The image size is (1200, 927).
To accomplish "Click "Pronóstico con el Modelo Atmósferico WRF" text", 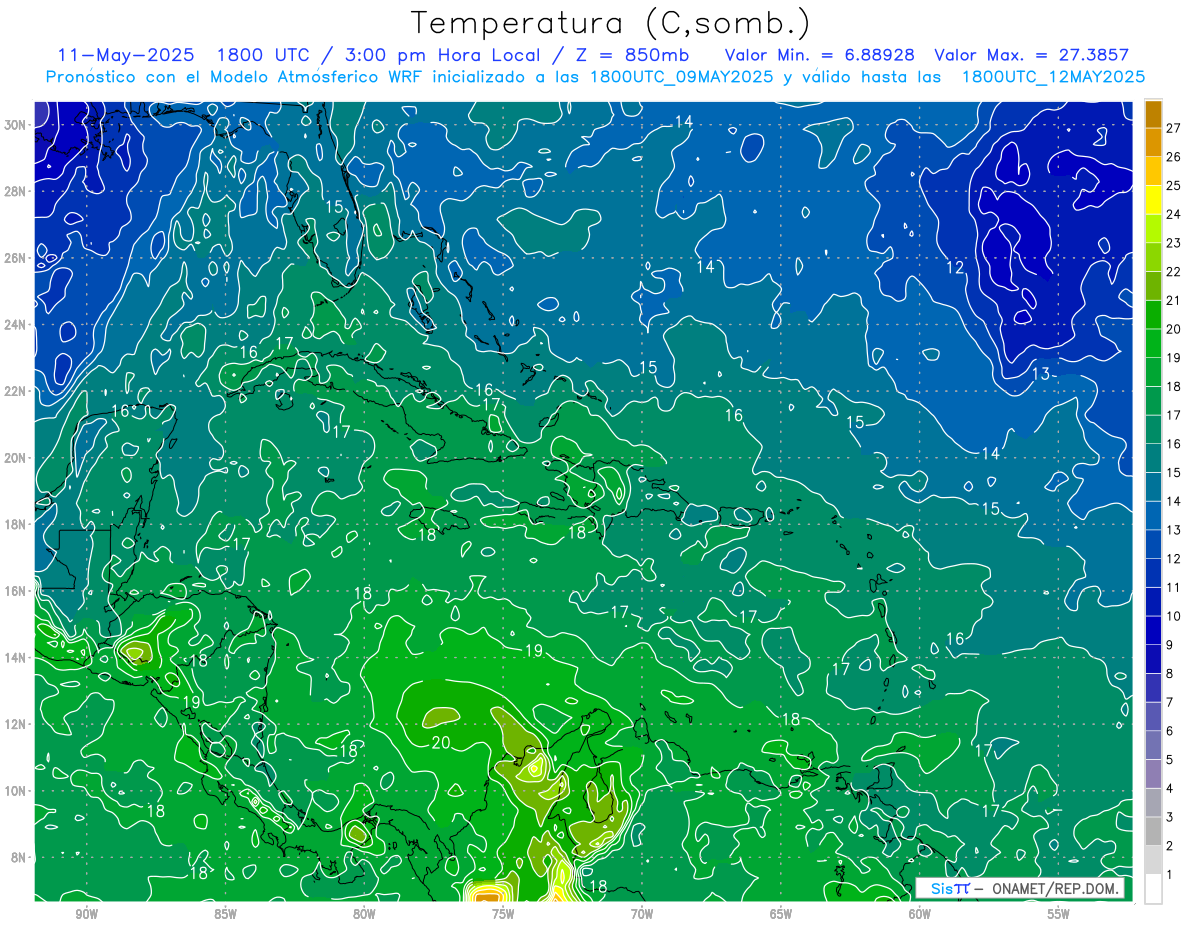I will coord(236,77).
